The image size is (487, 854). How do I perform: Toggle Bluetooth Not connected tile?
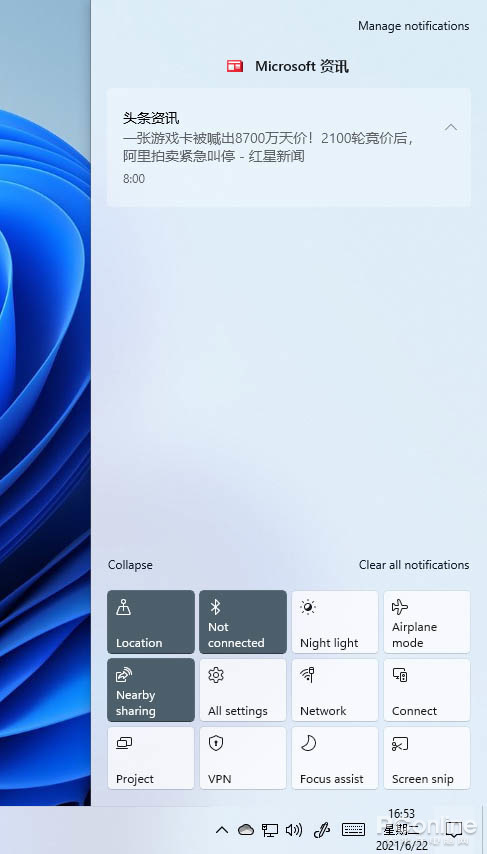pos(243,621)
